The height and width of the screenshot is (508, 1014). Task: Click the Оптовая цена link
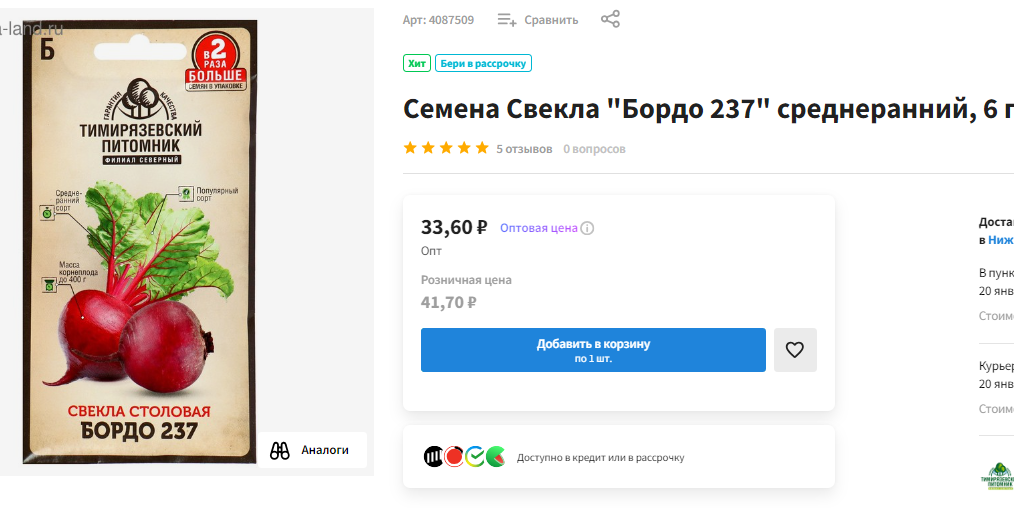click(x=538, y=228)
